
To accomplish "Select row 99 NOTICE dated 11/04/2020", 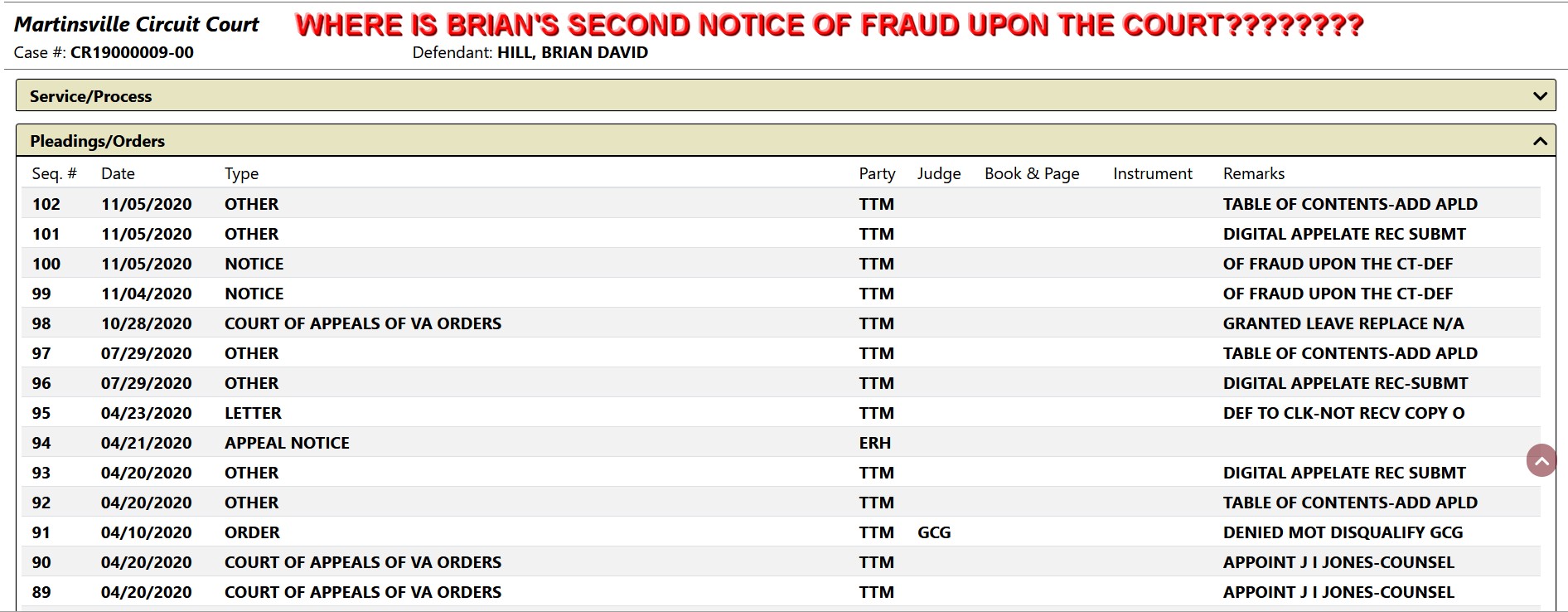I will (781, 294).
